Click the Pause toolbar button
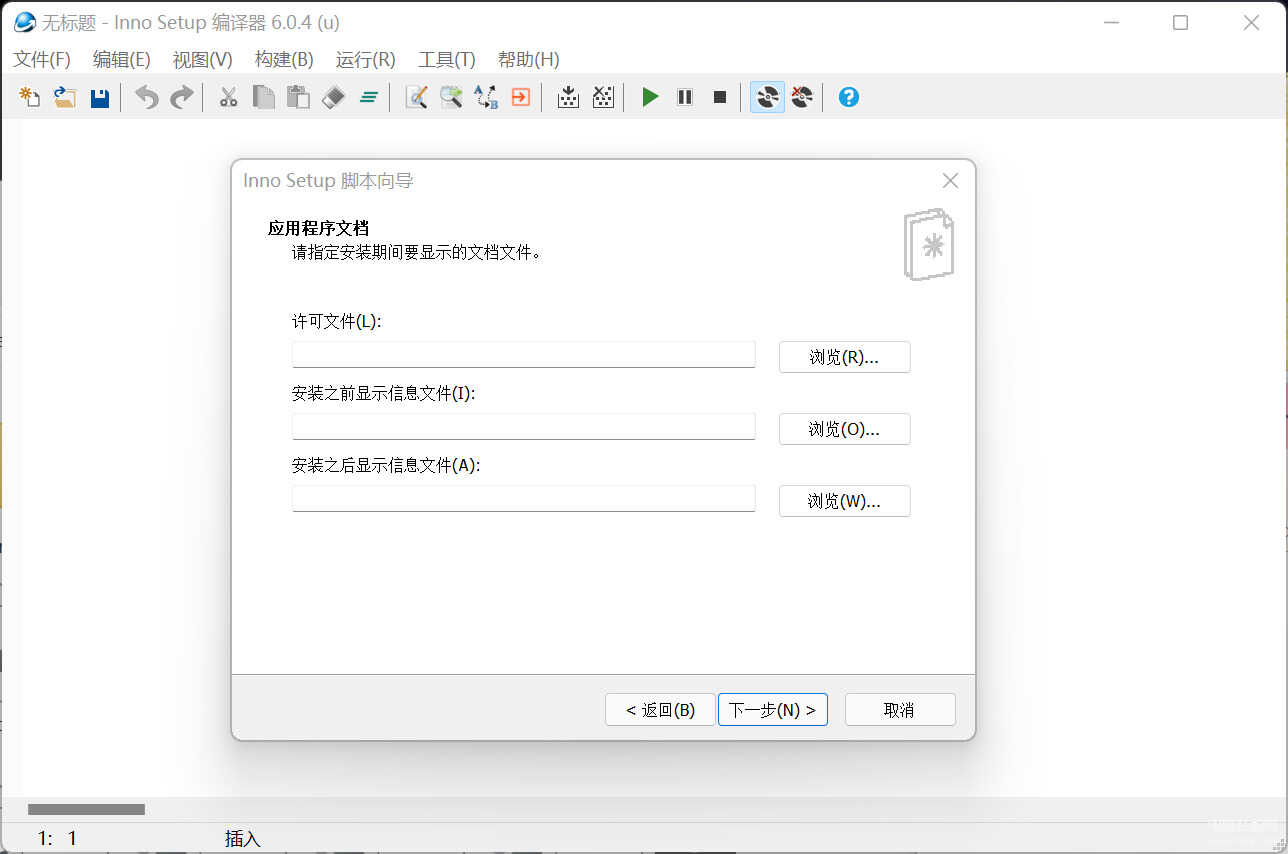 (x=685, y=97)
